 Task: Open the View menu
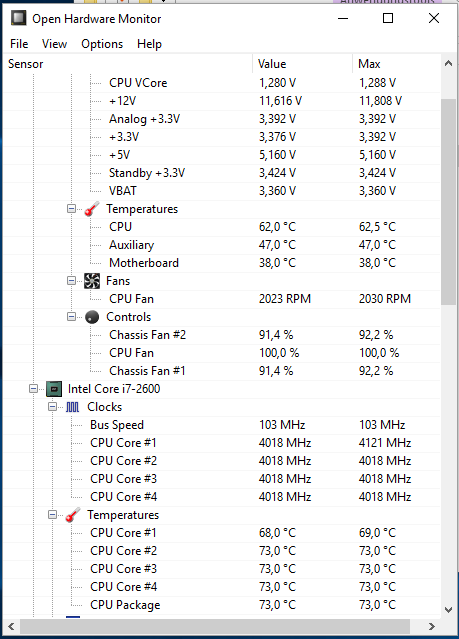54,44
